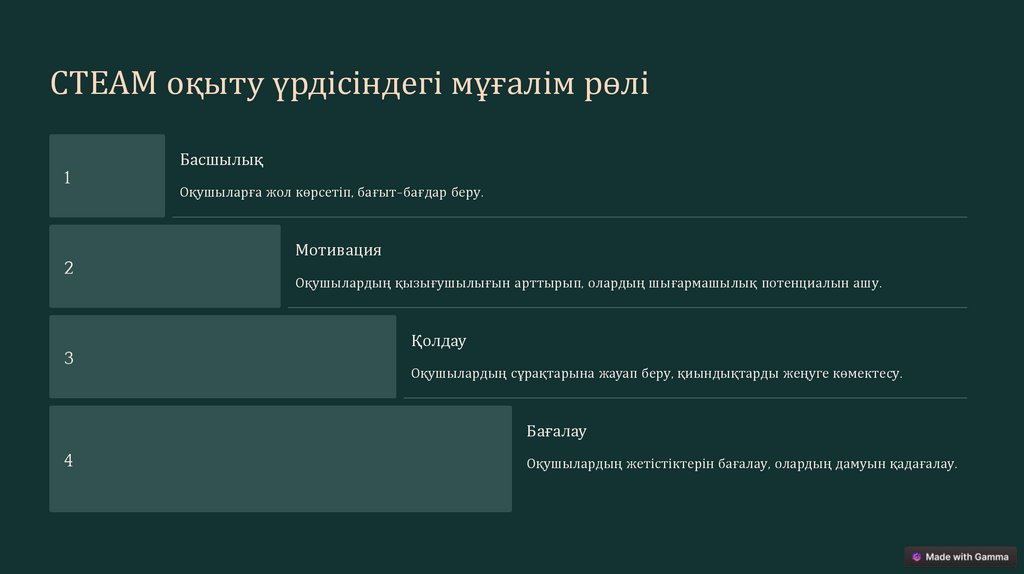Select the Мотивация heading

point(338,250)
